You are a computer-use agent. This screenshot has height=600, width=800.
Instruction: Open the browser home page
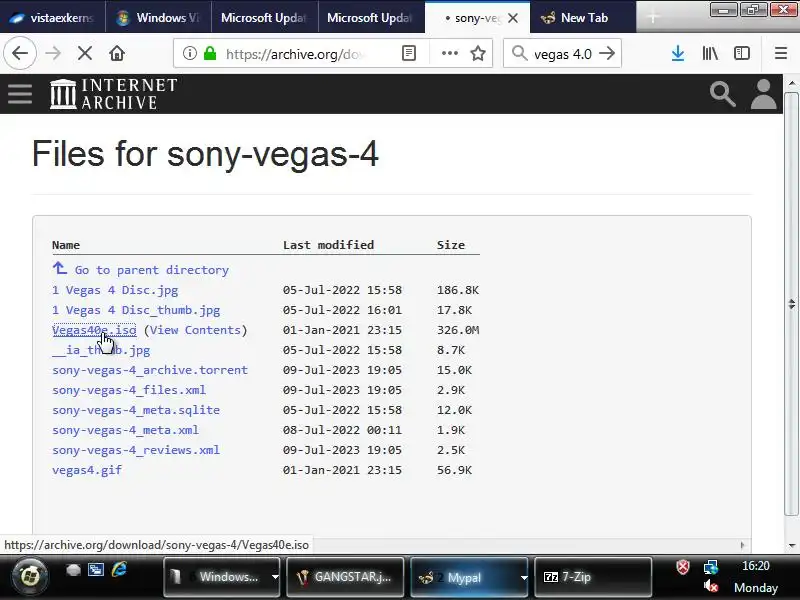117,53
